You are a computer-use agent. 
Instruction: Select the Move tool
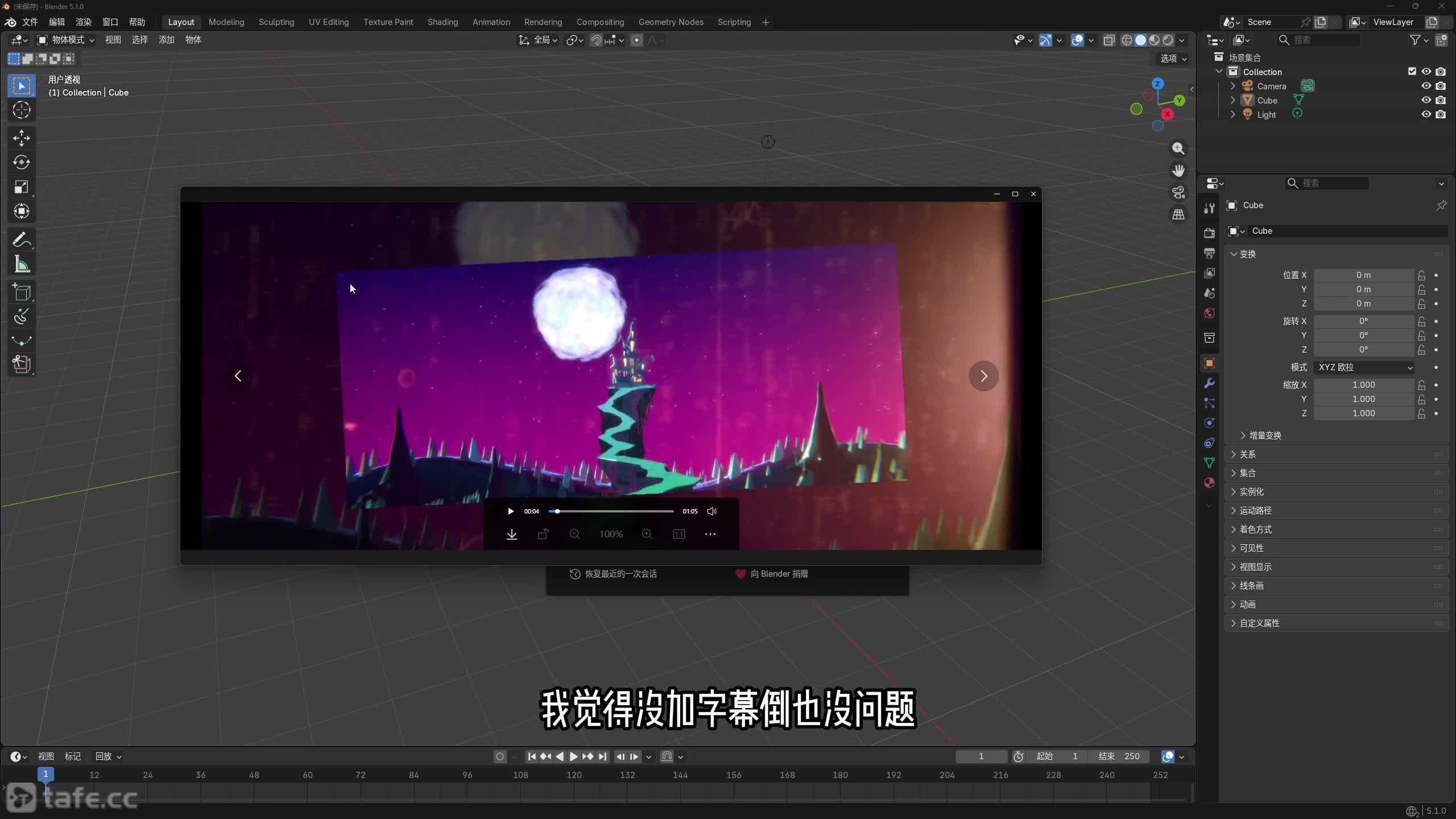[22, 138]
